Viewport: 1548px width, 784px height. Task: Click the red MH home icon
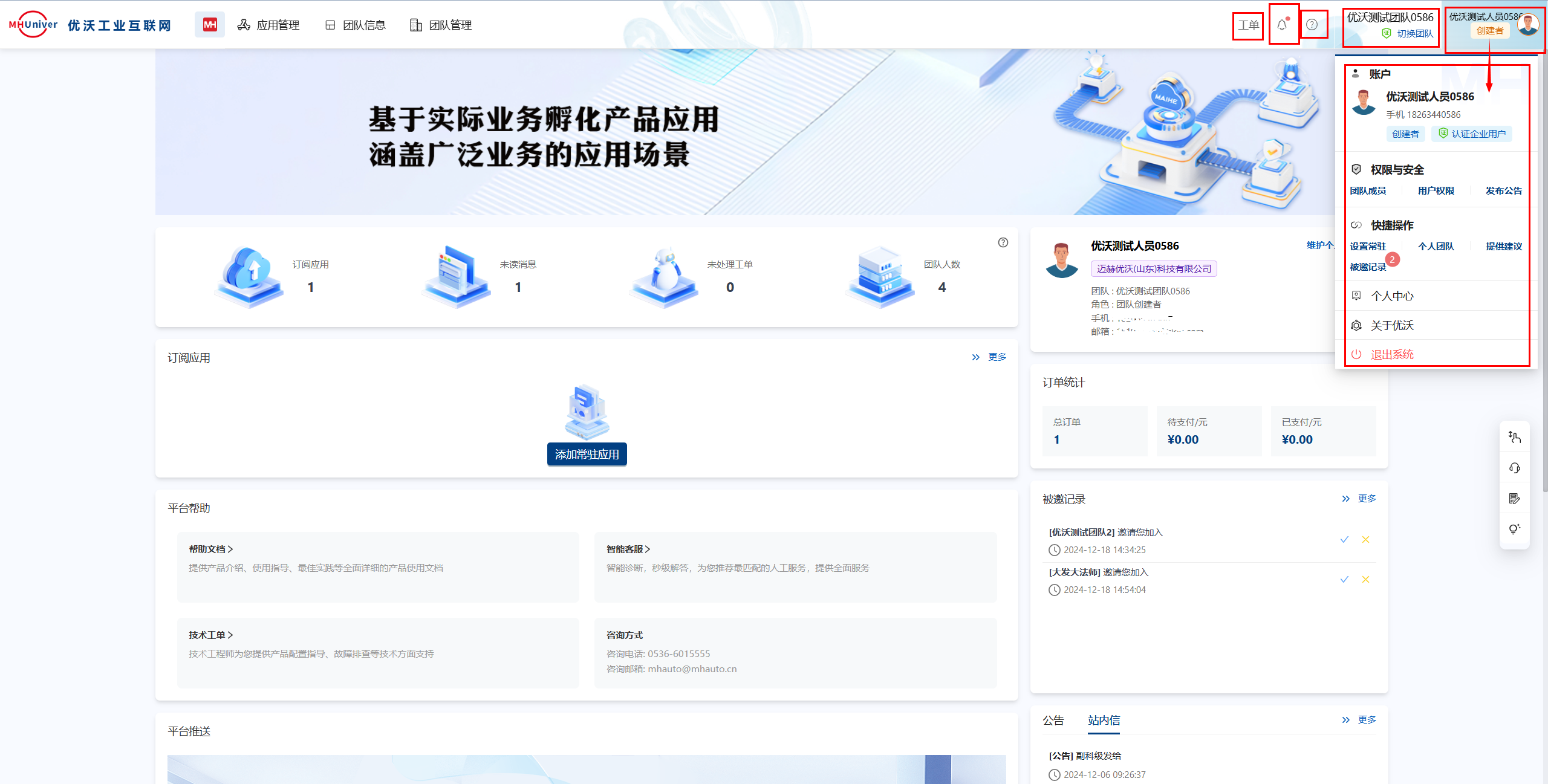click(x=209, y=25)
